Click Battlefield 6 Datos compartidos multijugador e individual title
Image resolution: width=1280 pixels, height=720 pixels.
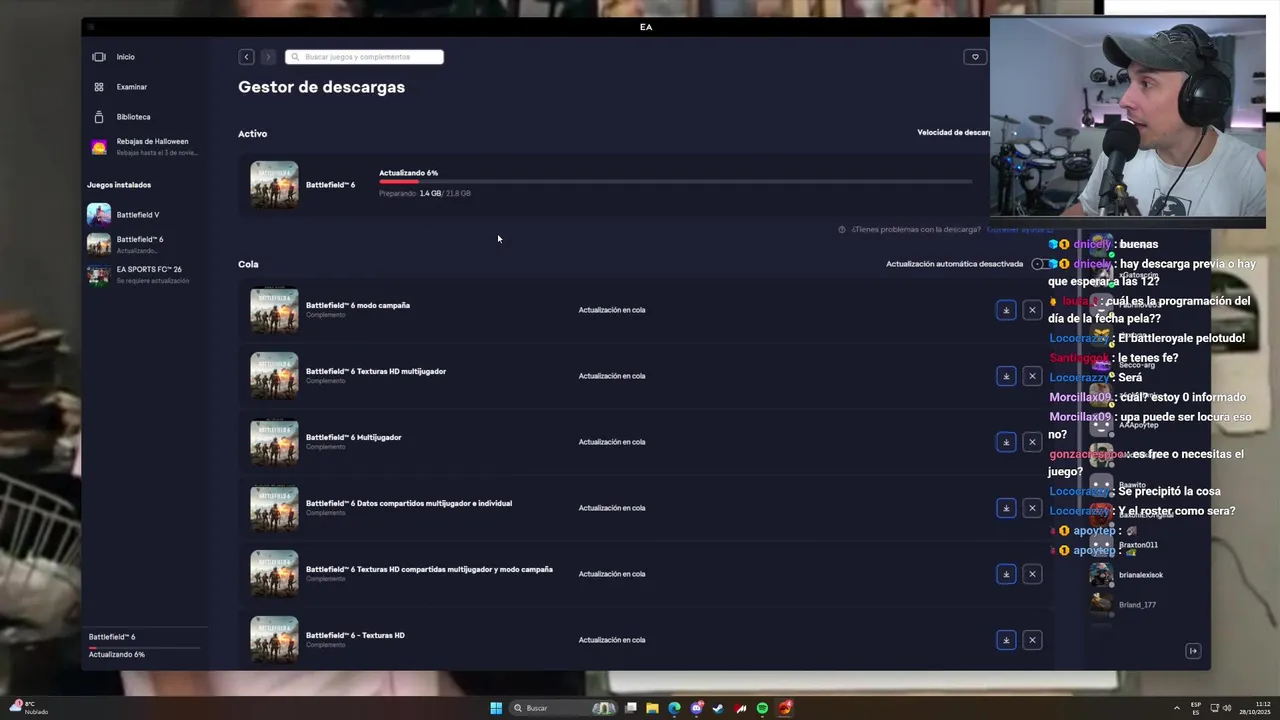coord(409,503)
